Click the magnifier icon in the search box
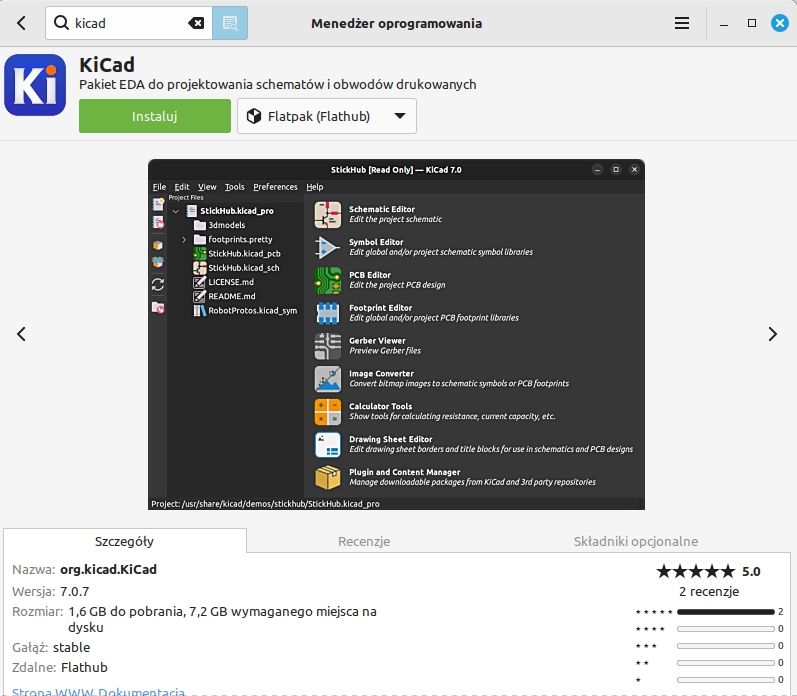 62,23
